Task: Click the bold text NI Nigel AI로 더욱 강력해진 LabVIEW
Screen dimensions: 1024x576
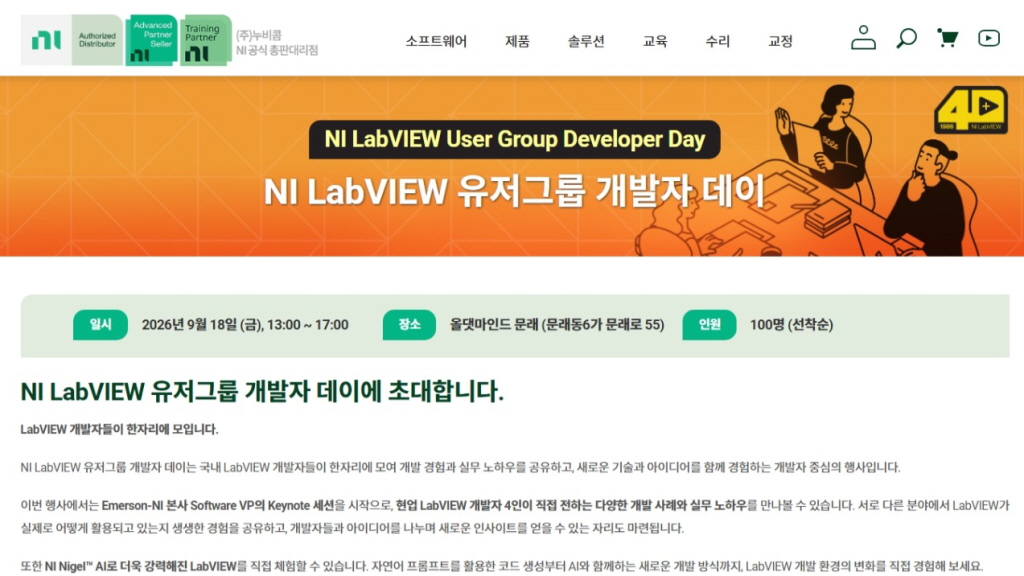Action: (140, 566)
